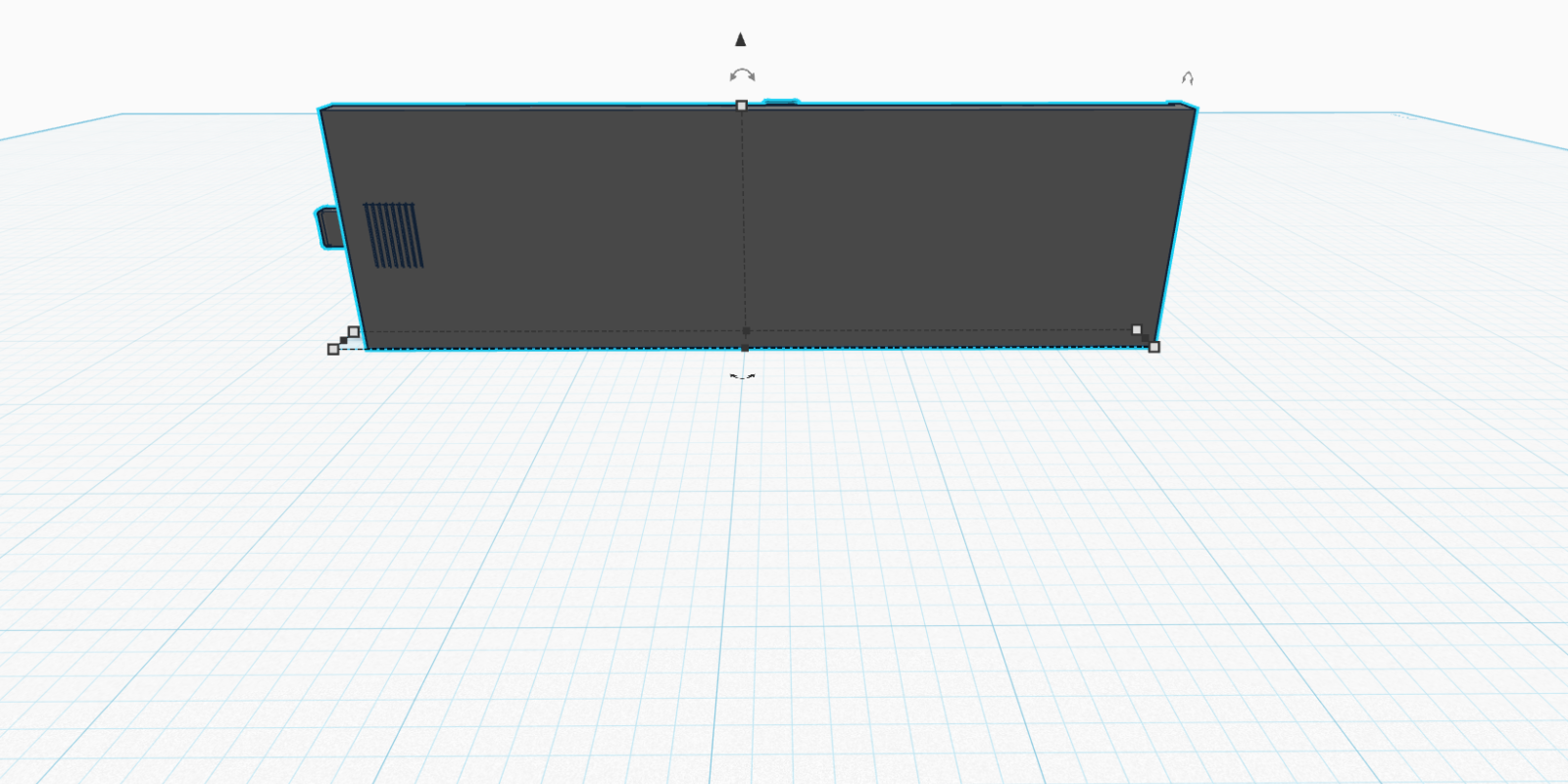1568x784 pixels.
Task: Click the white height handle on the top edge
Action: (742, 106)
